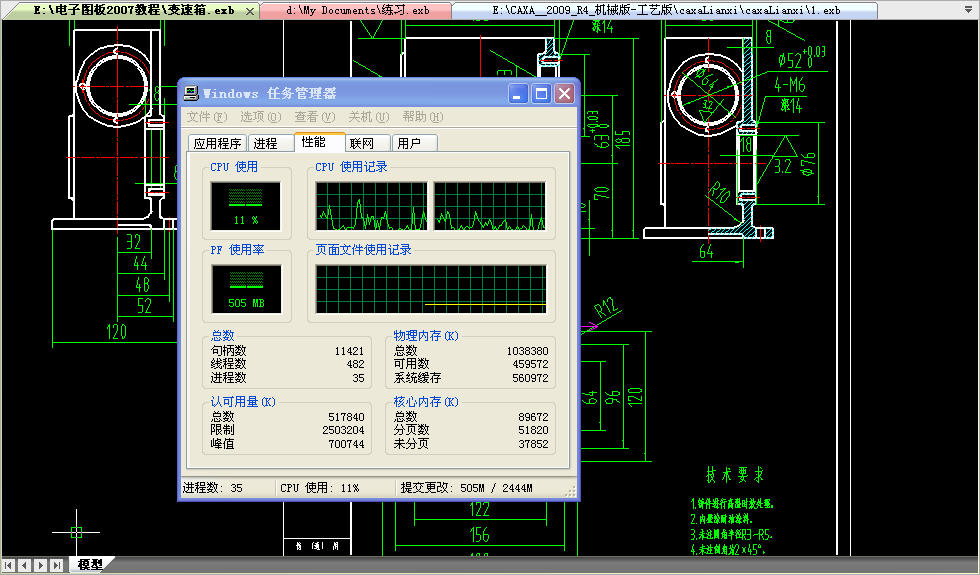
Task: Click the 技术要求 heading in the drawing
Action: pos(734,475)
